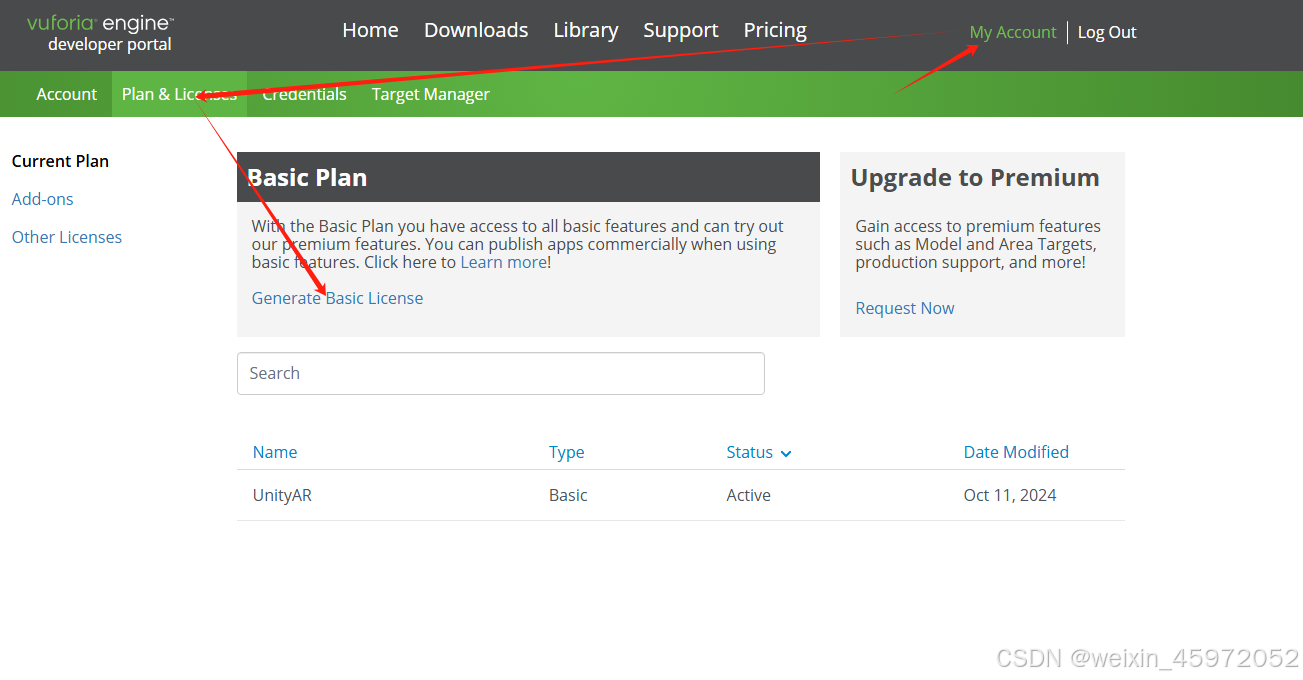Select Current Plan in the sidebar
The width and height of the screenshot is (1303, 680).
point(60,161)
